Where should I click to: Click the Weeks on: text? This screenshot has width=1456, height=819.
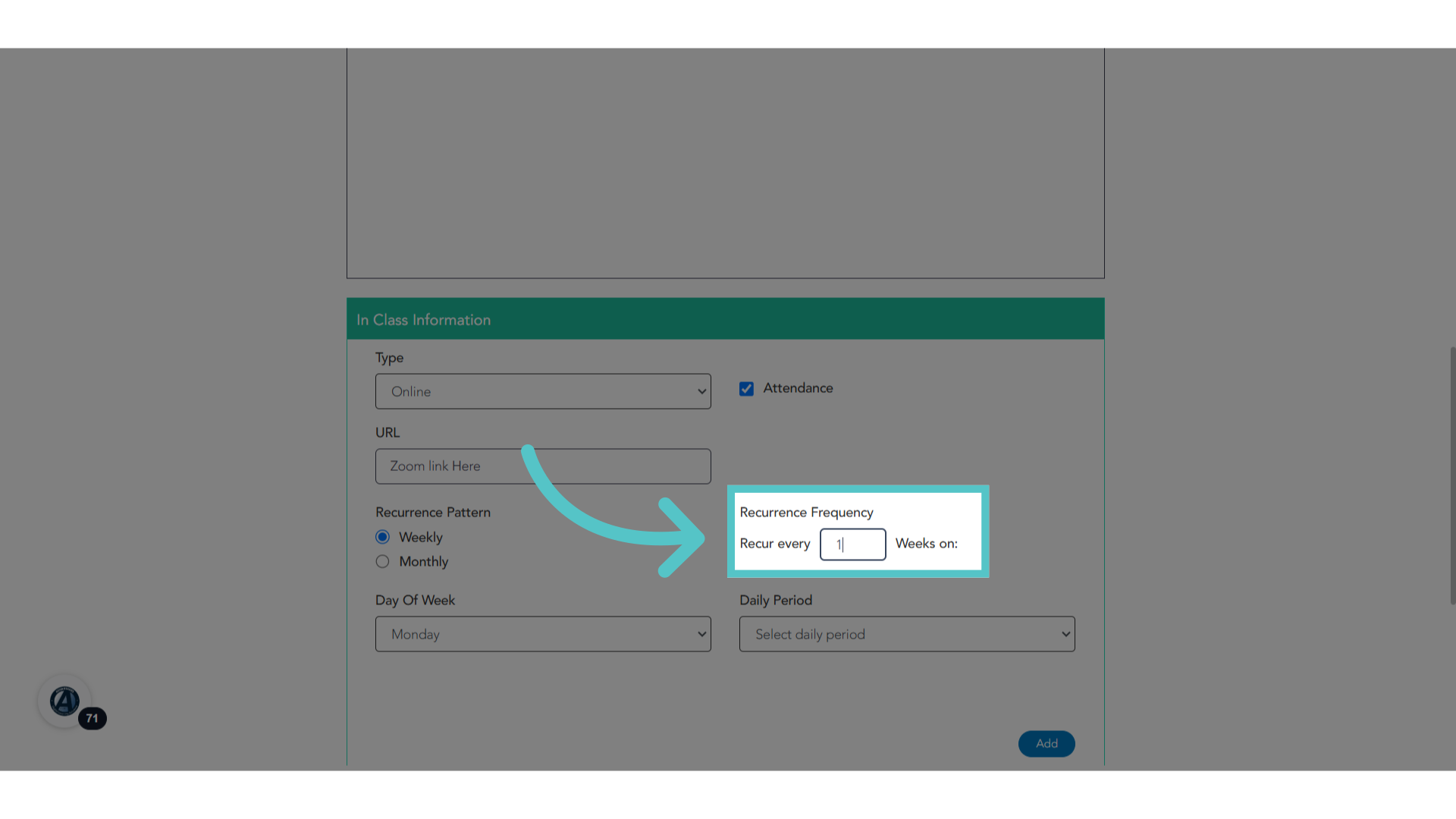927,544
